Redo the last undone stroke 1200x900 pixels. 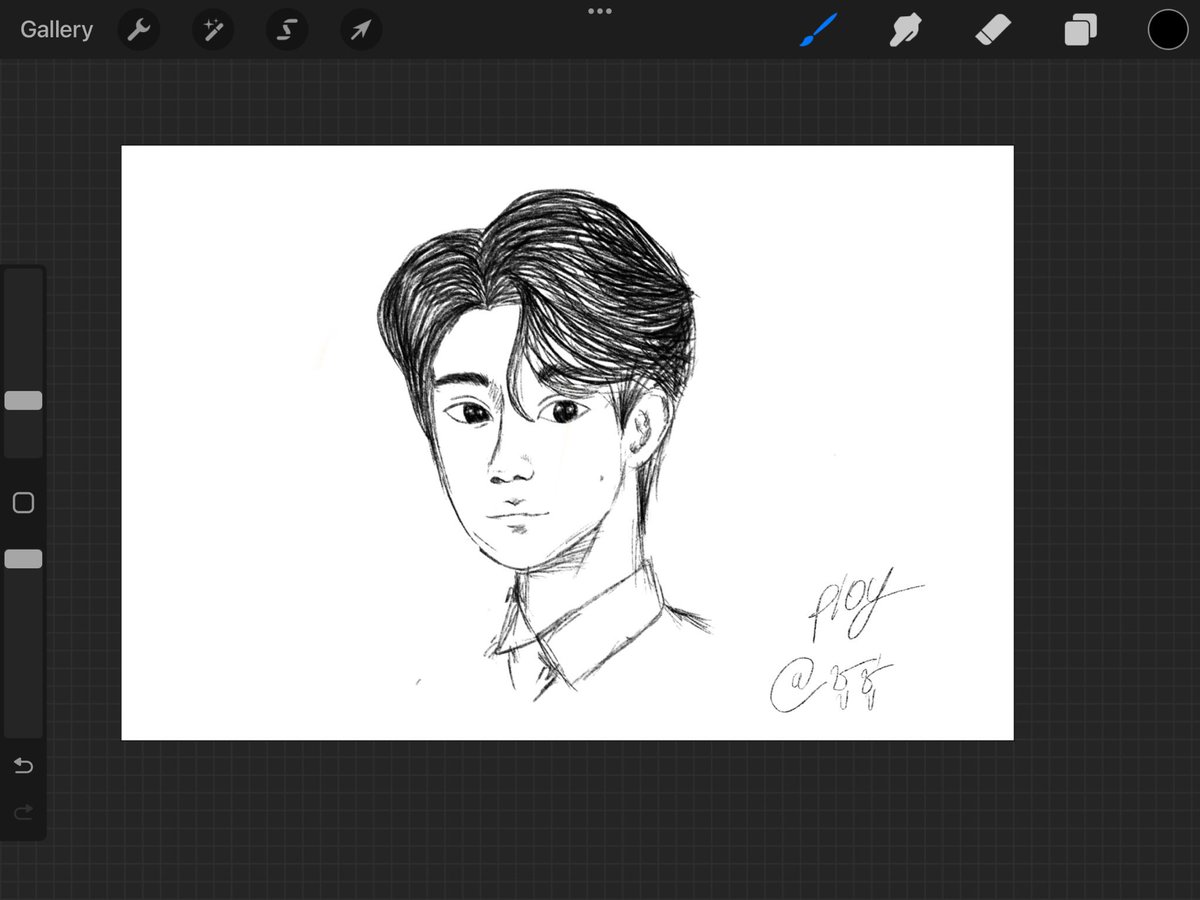(23, 811)
